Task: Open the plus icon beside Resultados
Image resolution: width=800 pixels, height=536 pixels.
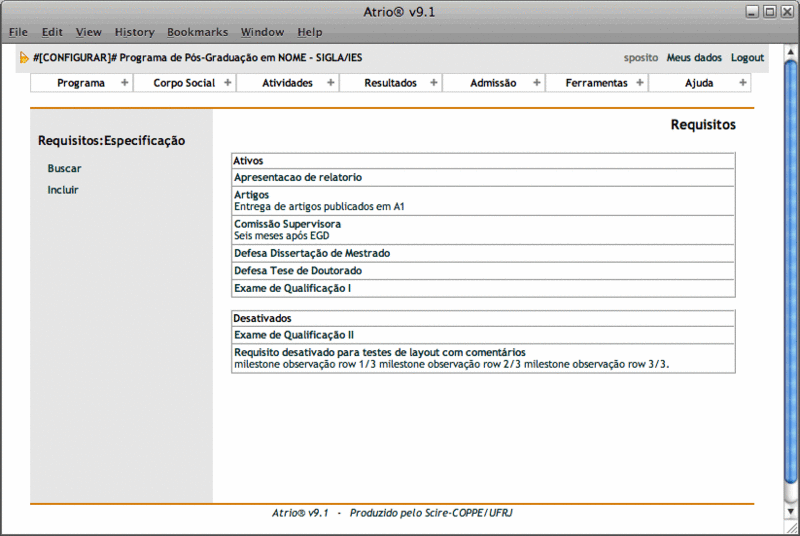Action: (433, 83)
